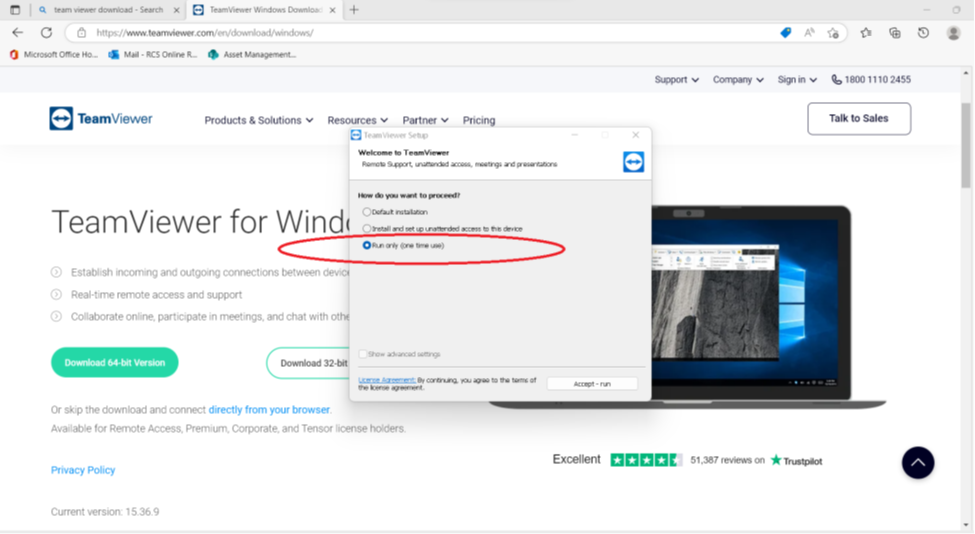Open tab actions menu icon at far left
This screenshot has width=975, height=534.
[15, 9]
